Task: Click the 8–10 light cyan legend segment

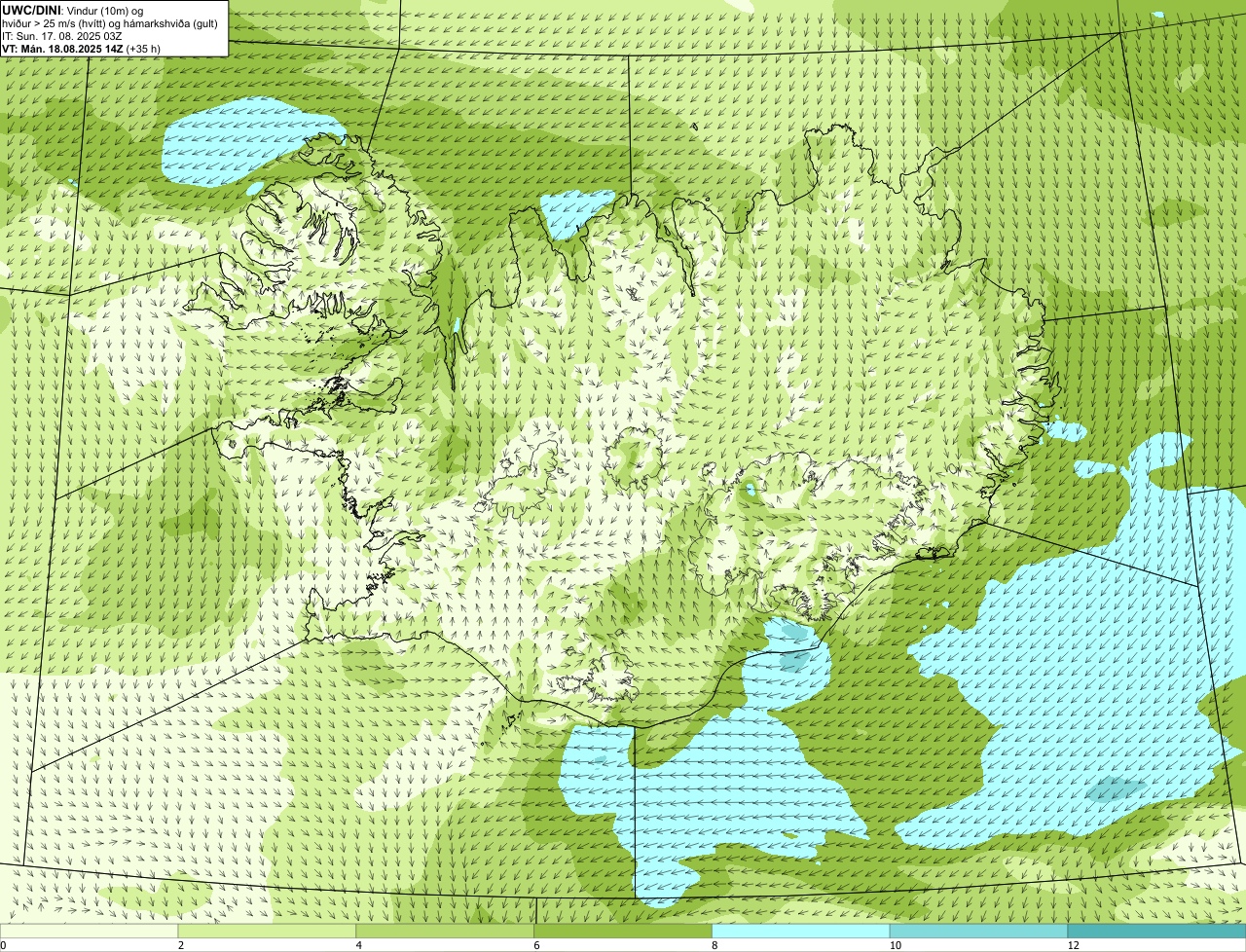Action: click(802, 931)
